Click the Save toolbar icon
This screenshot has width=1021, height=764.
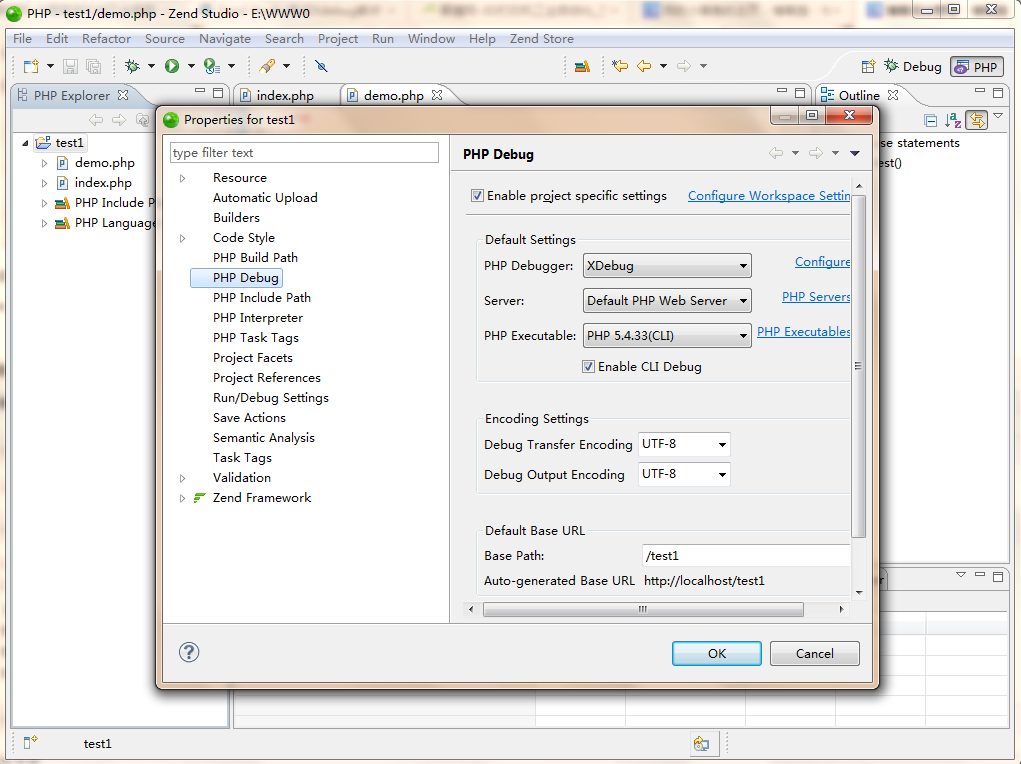click(70, 66)
